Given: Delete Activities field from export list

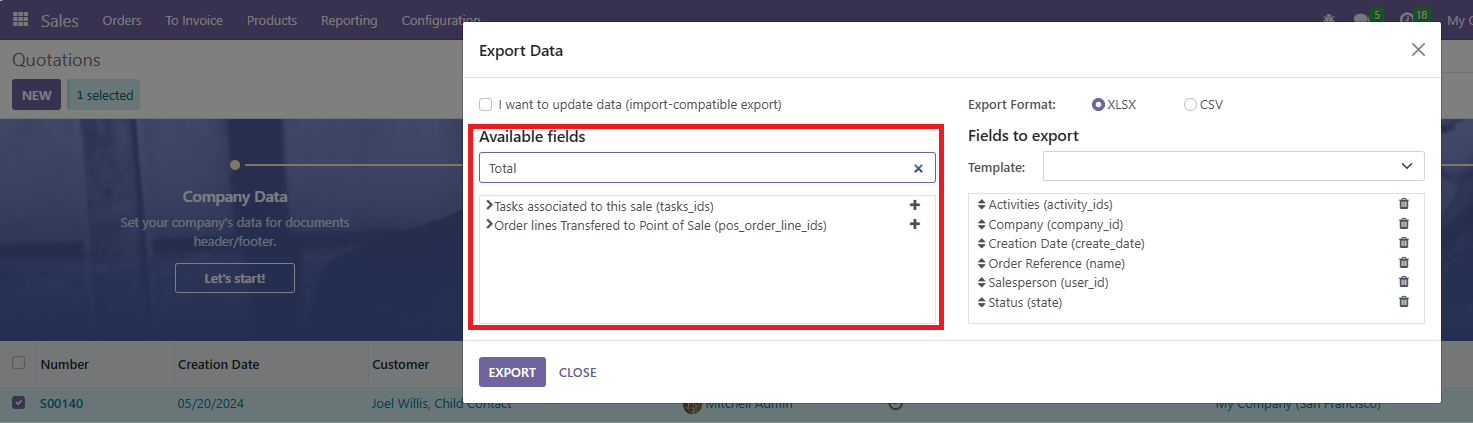Looking at the screenshot, I should [x=1403, y=204].
